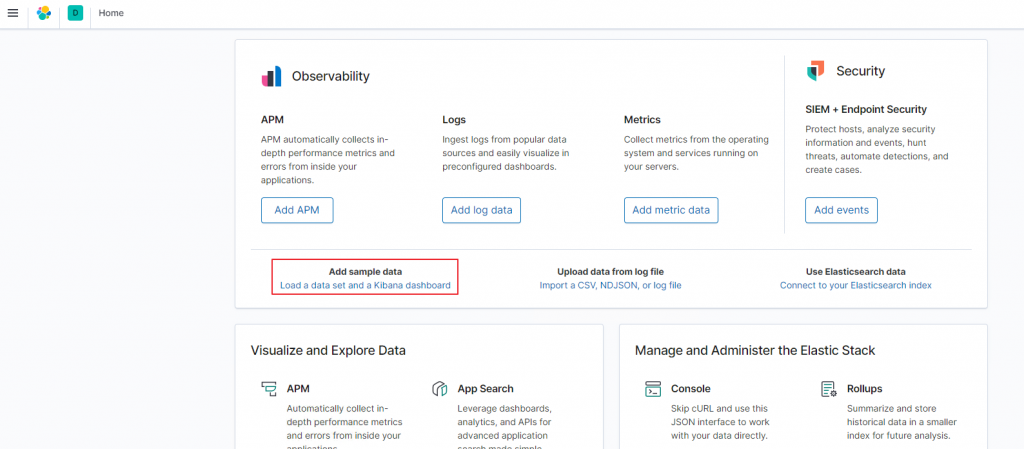Click the APM icon under Visualize

(268, 389)
